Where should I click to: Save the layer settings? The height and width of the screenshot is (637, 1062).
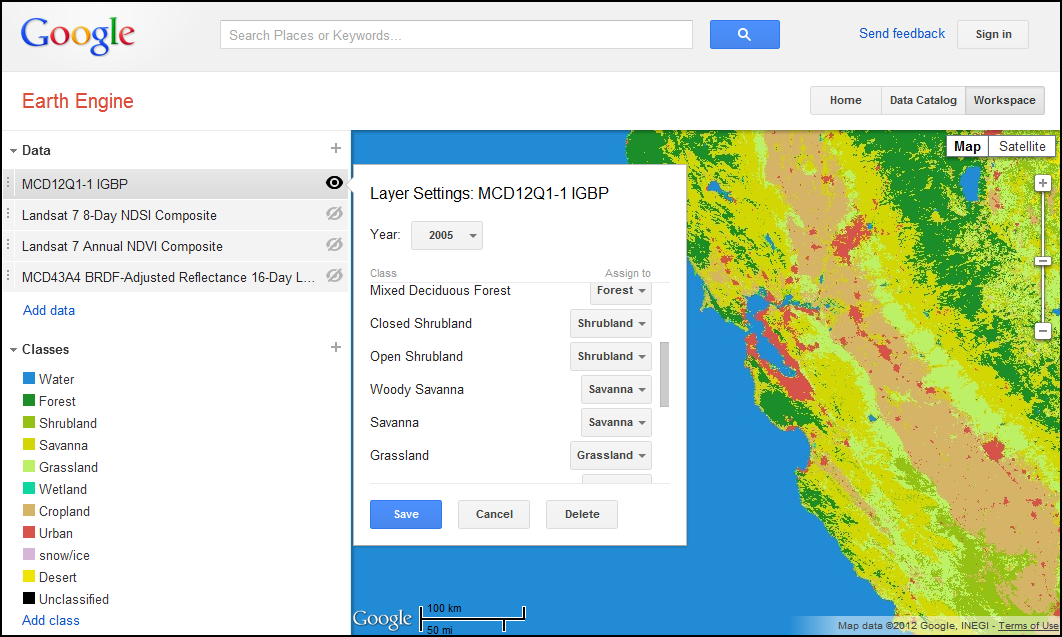406,514
